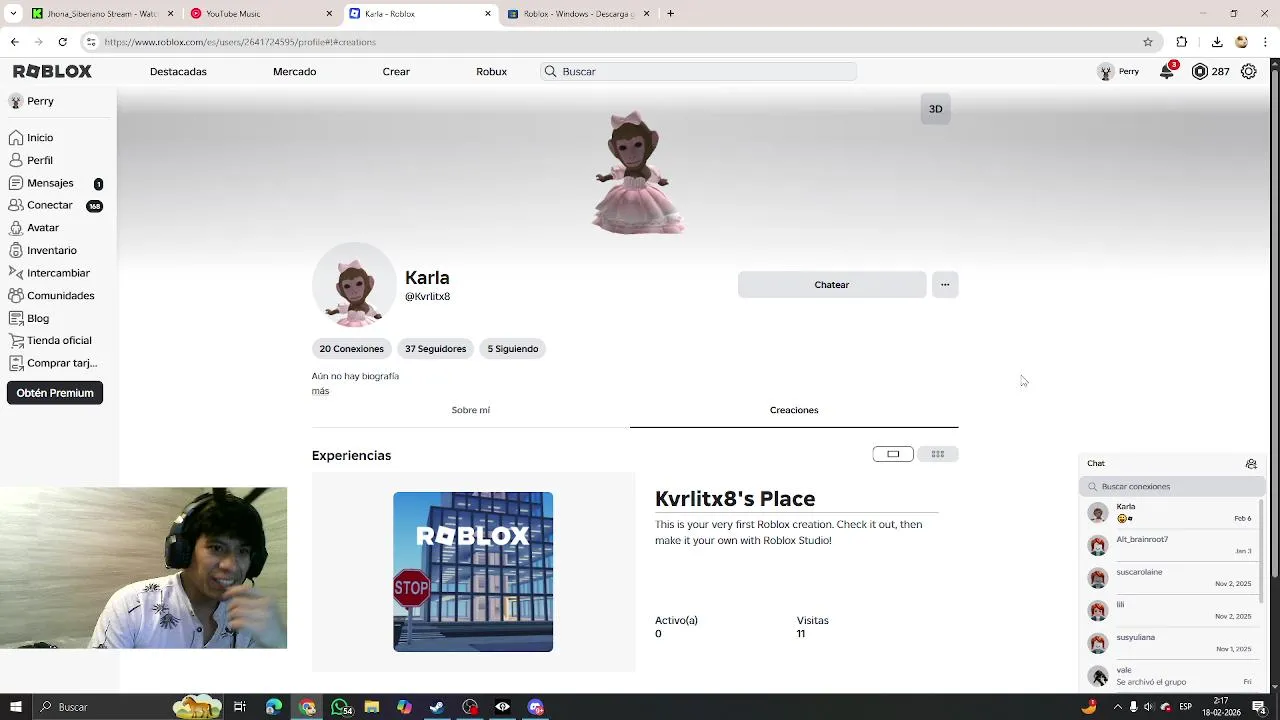Viewport: 1280px width, 720px height.
Task: Click Karla's profile picture
Action: (354, 285)
